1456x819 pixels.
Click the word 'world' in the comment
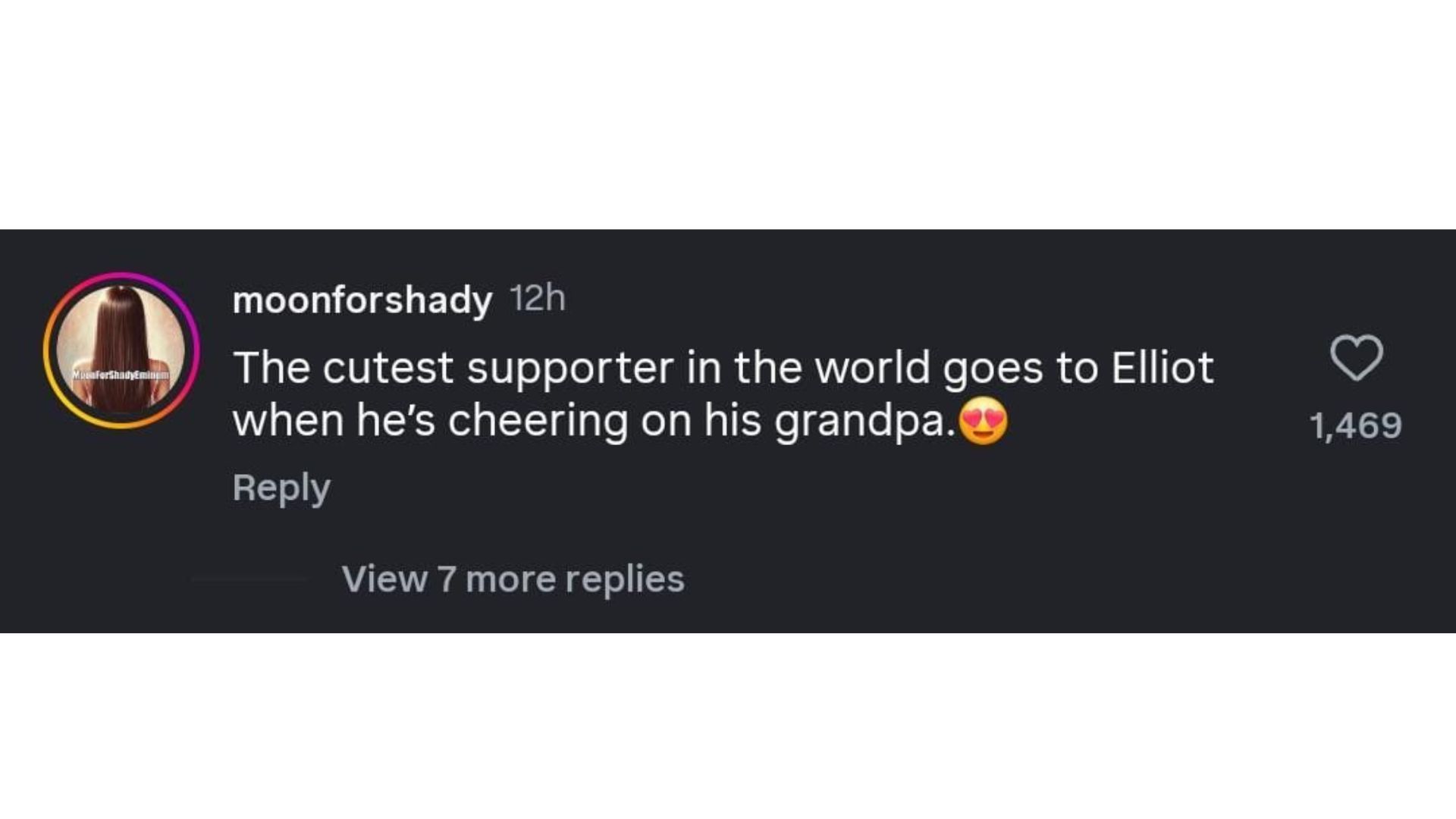tap(872, 368)
